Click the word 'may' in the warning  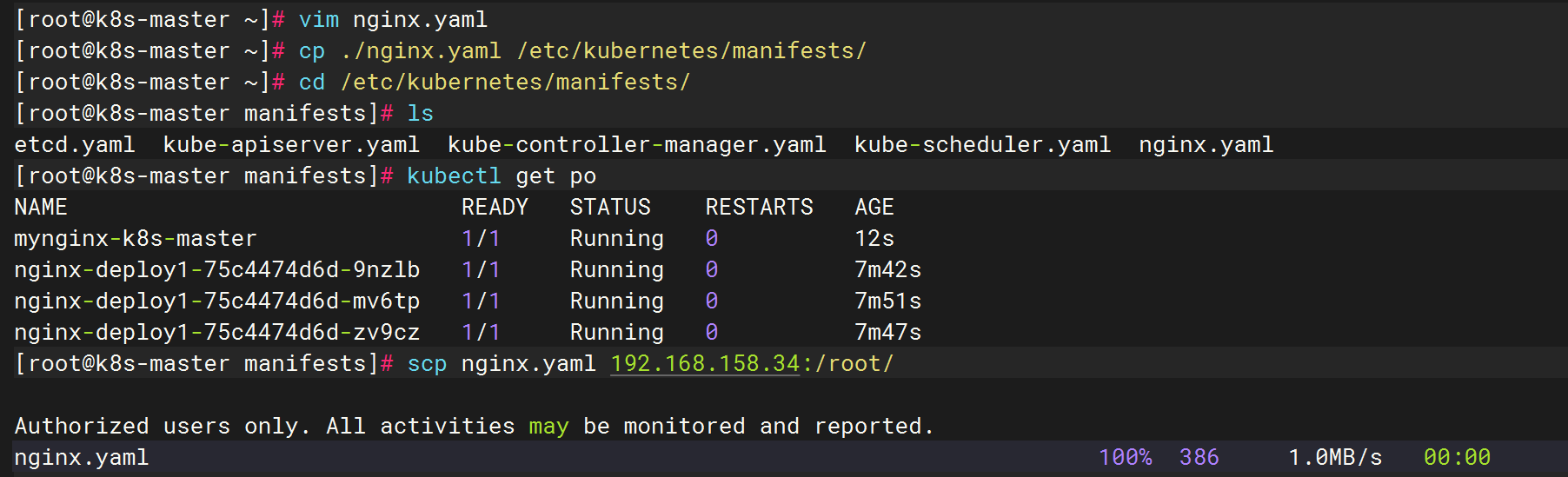[548, 426]
